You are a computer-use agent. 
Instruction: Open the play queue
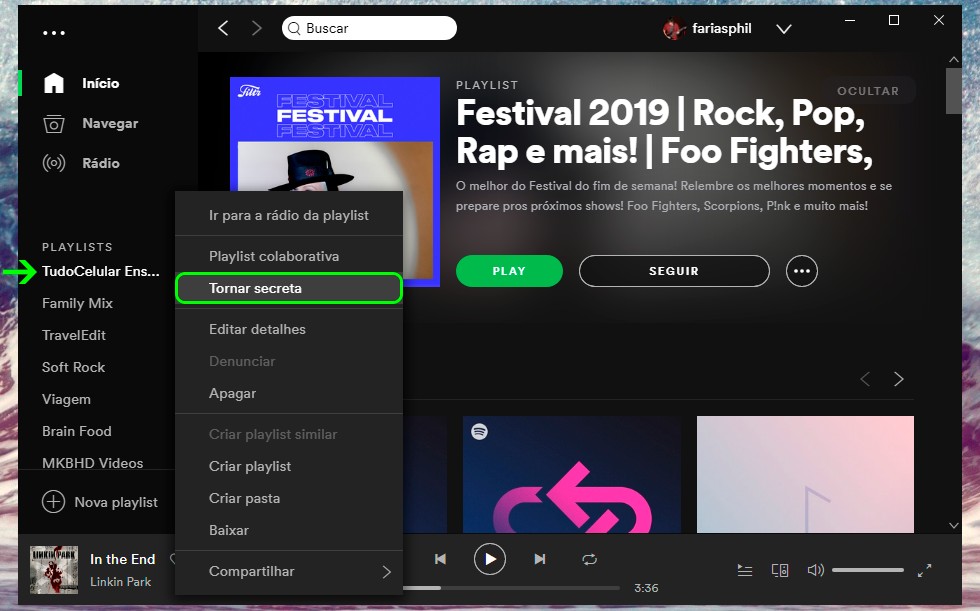pyautogui.click(x=745, y=570)
